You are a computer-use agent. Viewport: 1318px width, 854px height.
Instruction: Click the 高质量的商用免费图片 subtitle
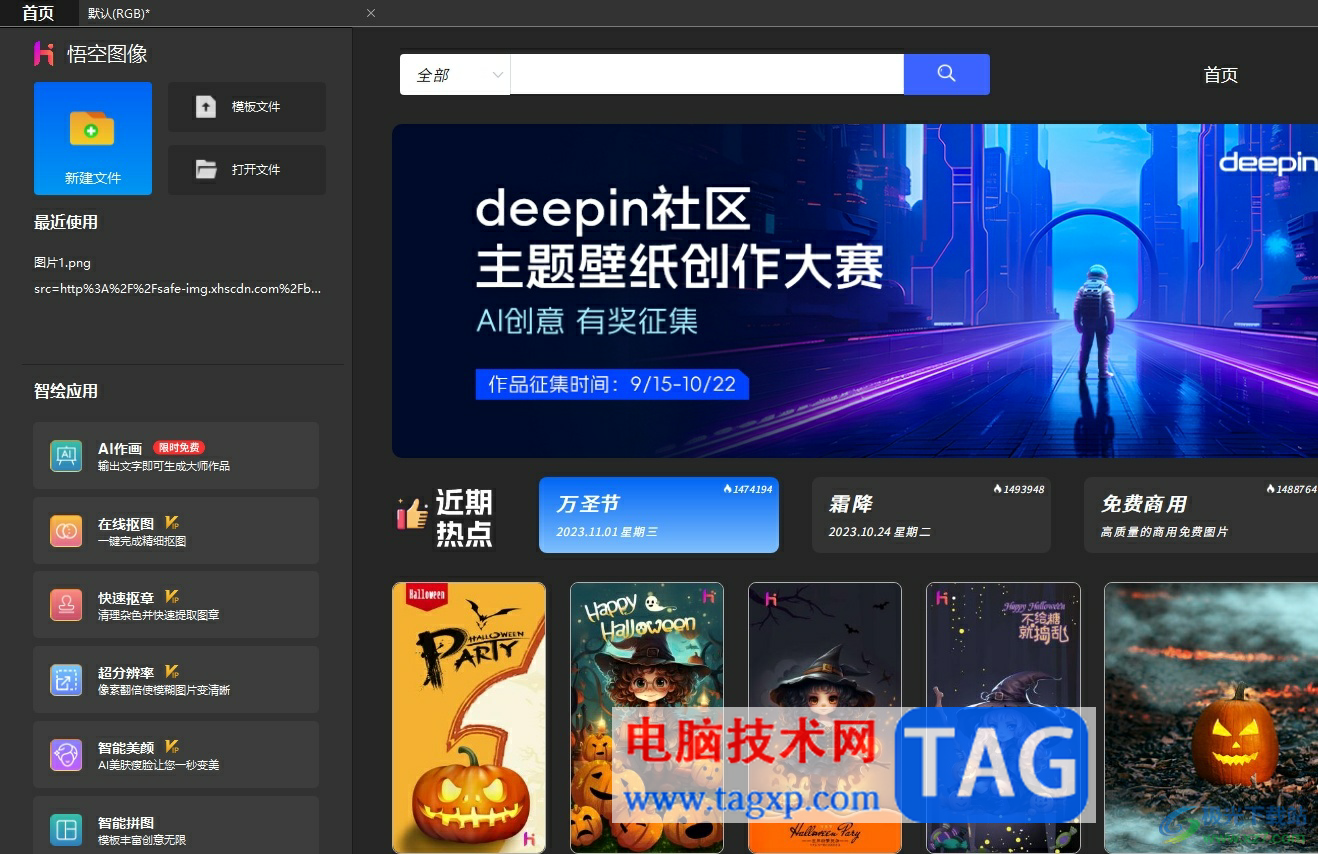tap(1164, 532)
